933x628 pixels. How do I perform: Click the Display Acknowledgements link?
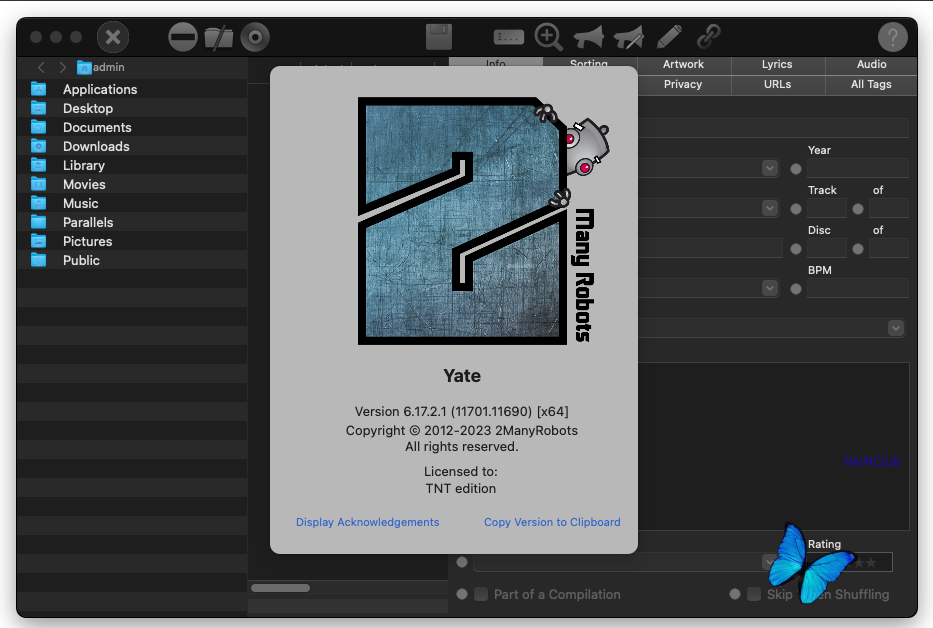coord(368,522)
